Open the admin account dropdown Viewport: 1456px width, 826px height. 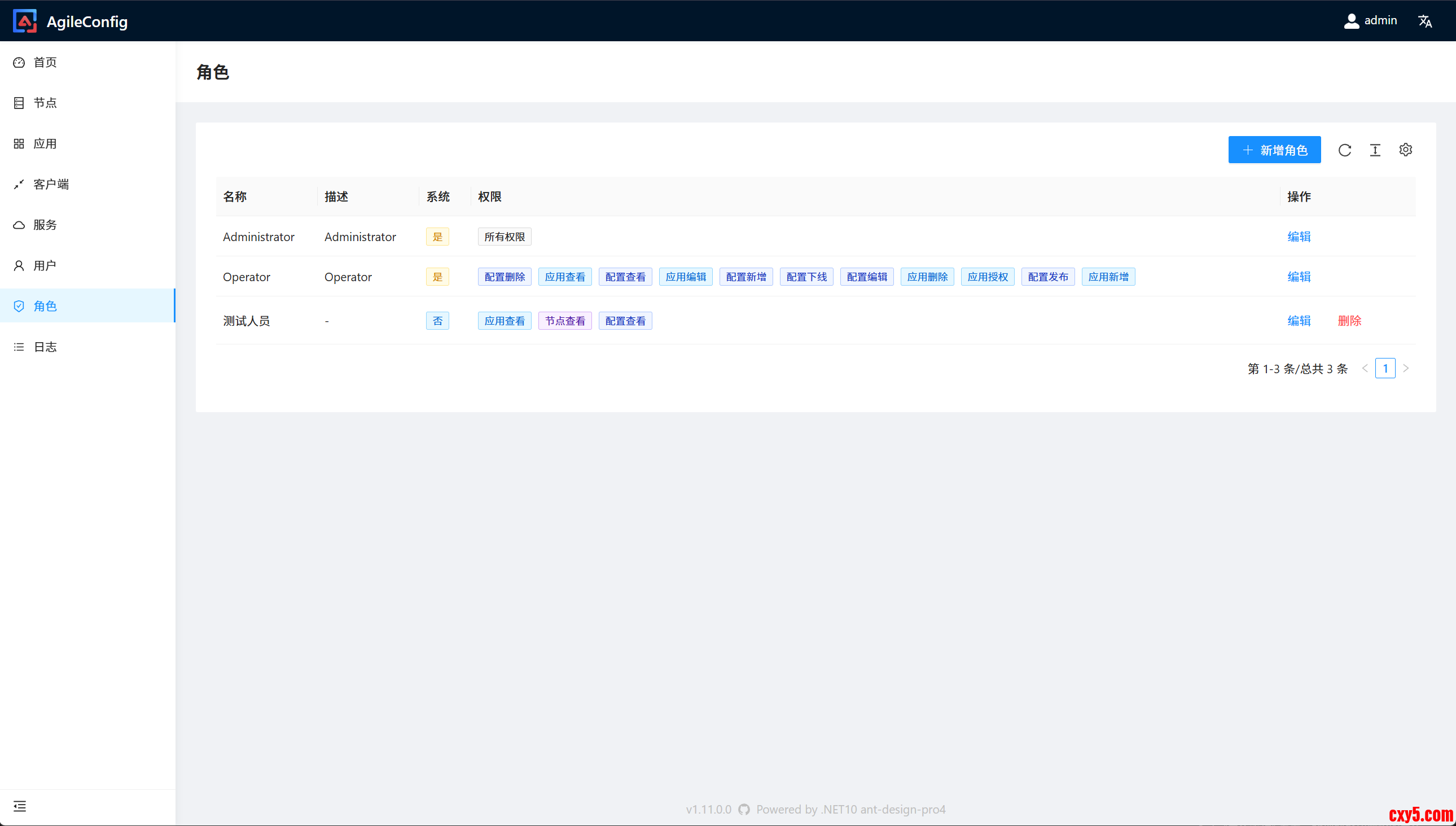click(1379, 21)
